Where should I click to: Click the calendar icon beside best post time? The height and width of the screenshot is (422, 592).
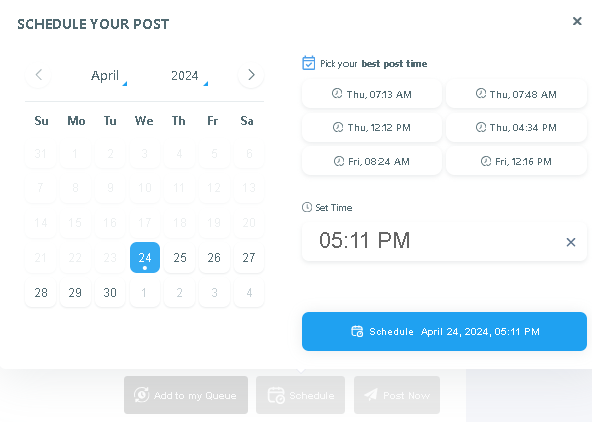click(x=308, y=63)
